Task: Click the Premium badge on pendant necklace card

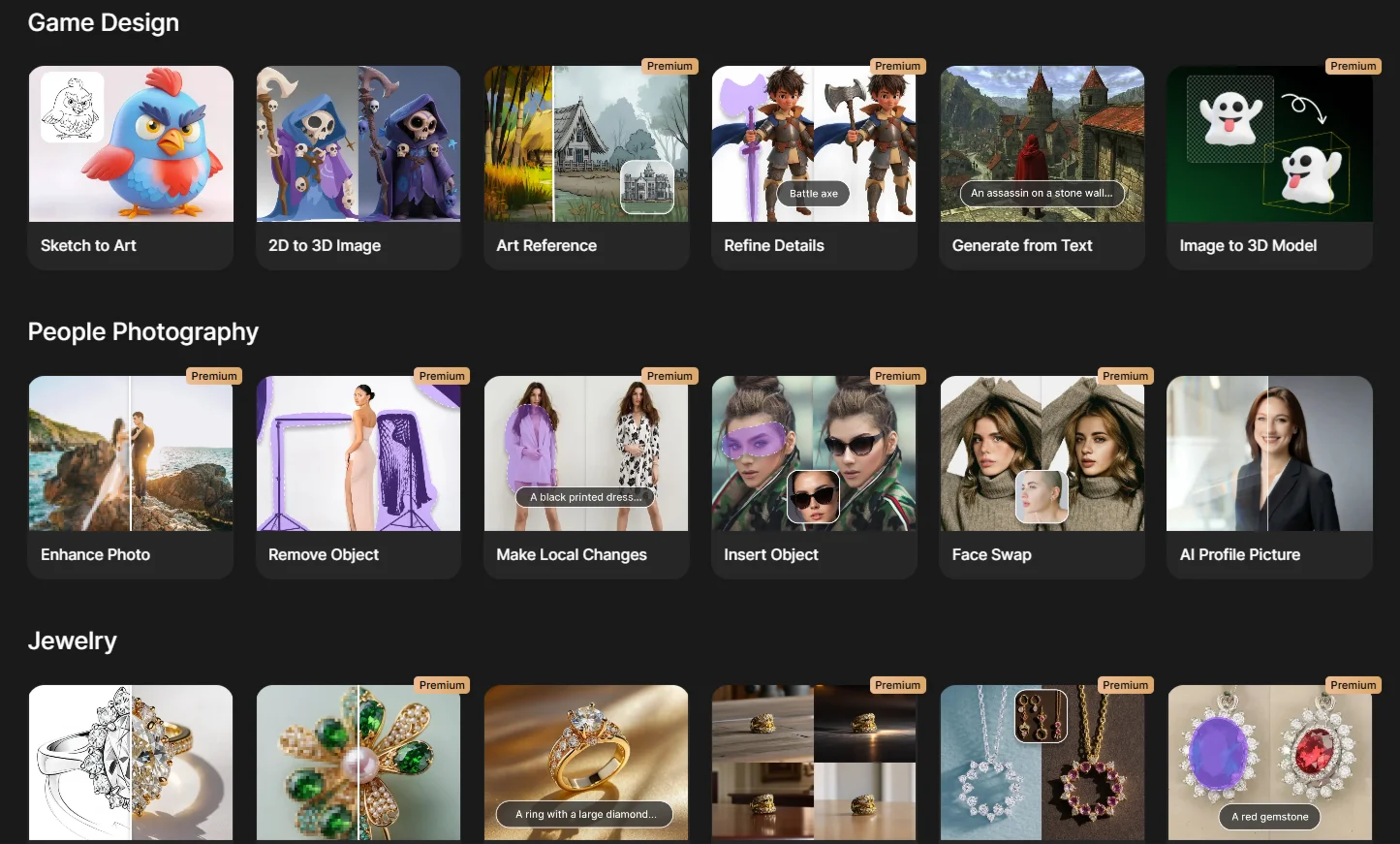Action: point(1125,685)
